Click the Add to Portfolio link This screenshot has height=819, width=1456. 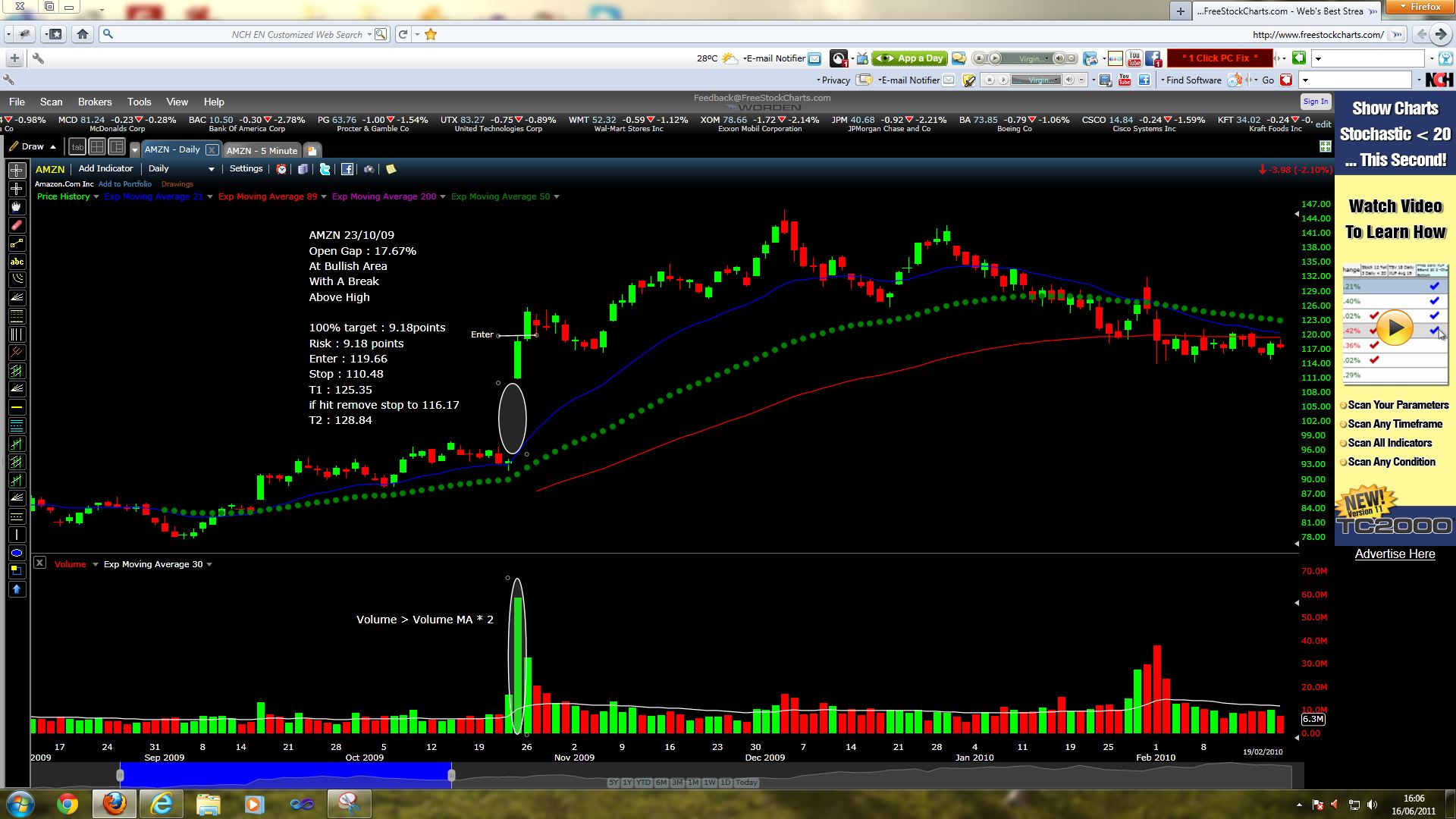click(x=125, y=184)
